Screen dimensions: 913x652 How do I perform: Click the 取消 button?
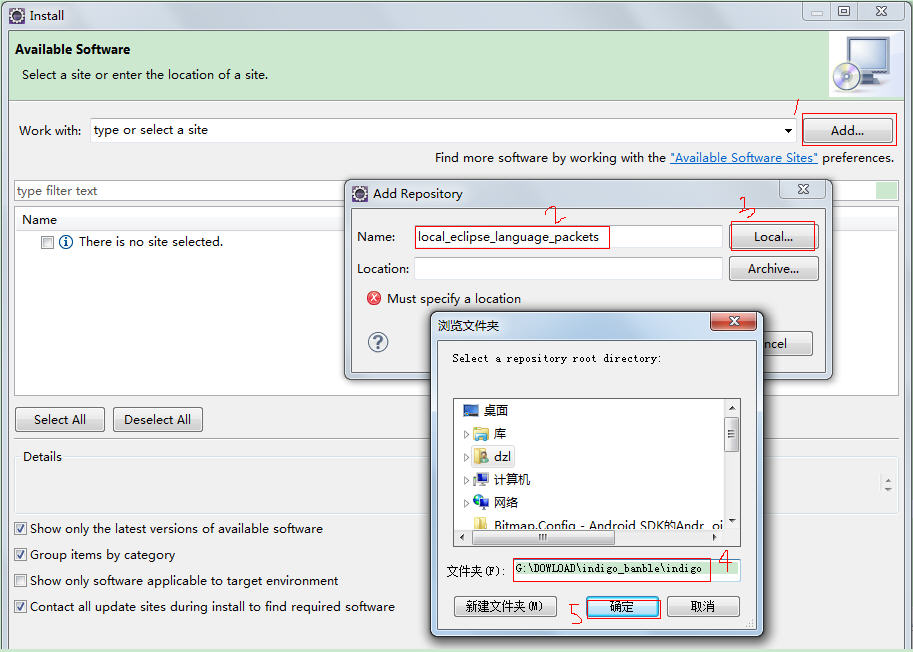tap(703, 607)
